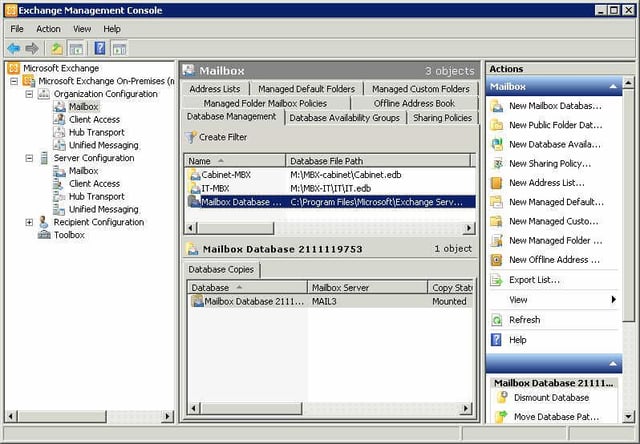640x444 pixels.
Task: Click the Create Filter funnel icon
Action: pos(191,137)
